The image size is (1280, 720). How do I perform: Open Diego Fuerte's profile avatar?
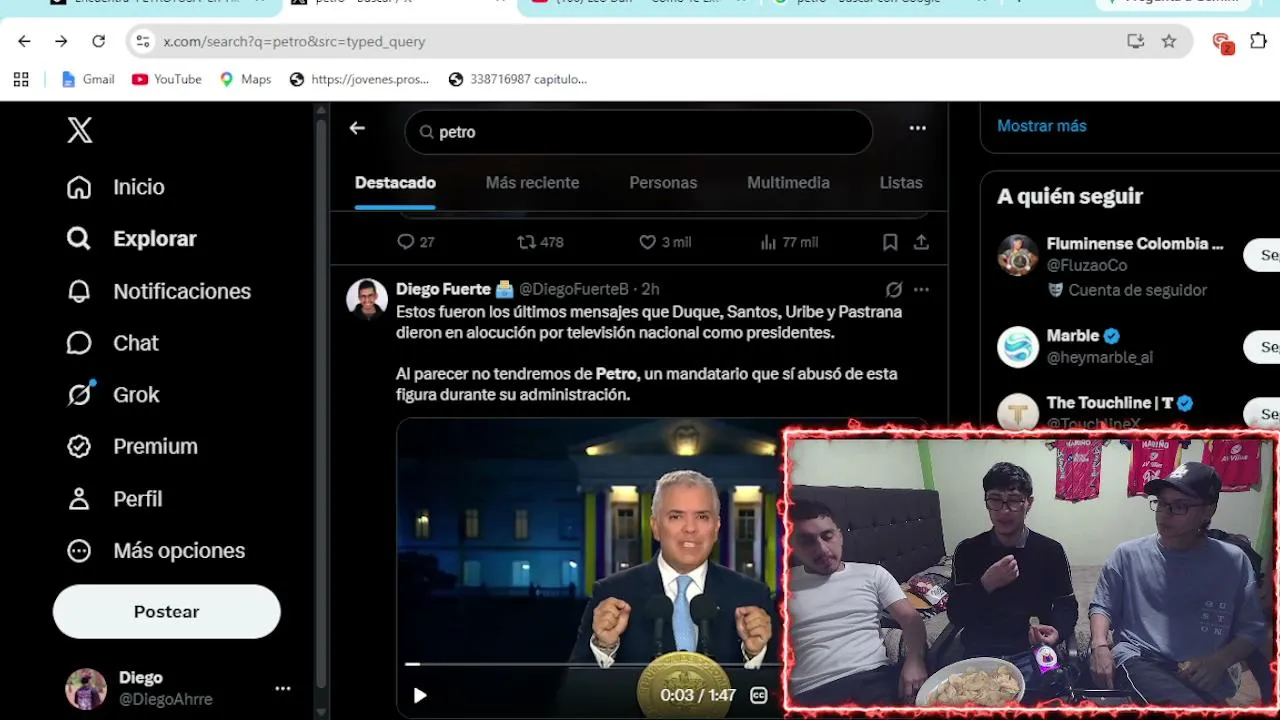tap(367, 299)
